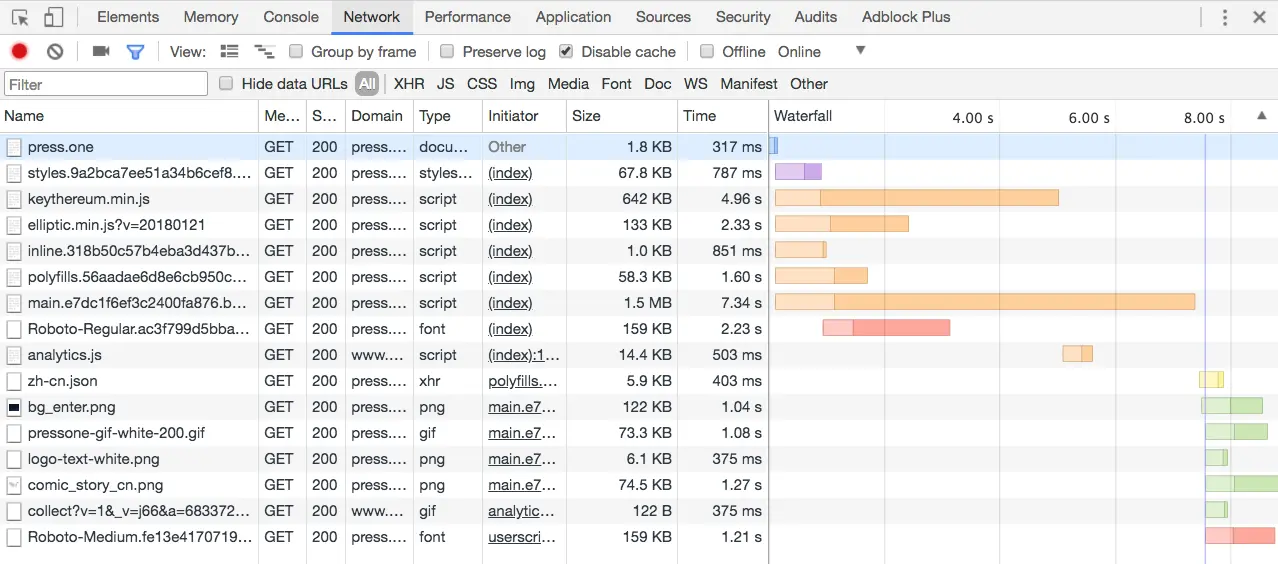Enable the Group by frame checkbox
This screenshot has width=1278, height=564.
(296, 51)
